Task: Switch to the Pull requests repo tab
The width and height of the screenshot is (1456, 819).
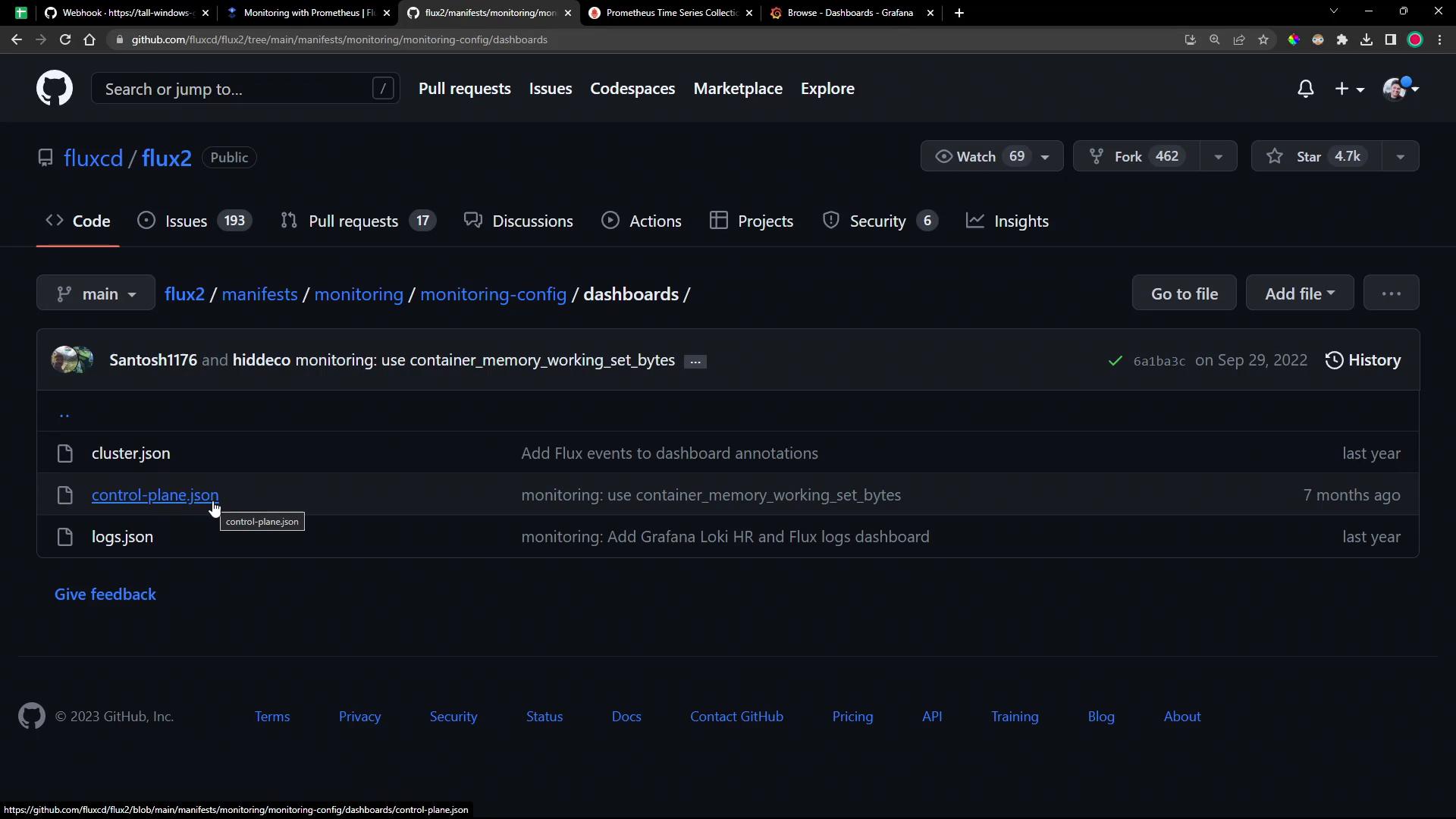Action: pyautogui.click(x=358, y=221)
